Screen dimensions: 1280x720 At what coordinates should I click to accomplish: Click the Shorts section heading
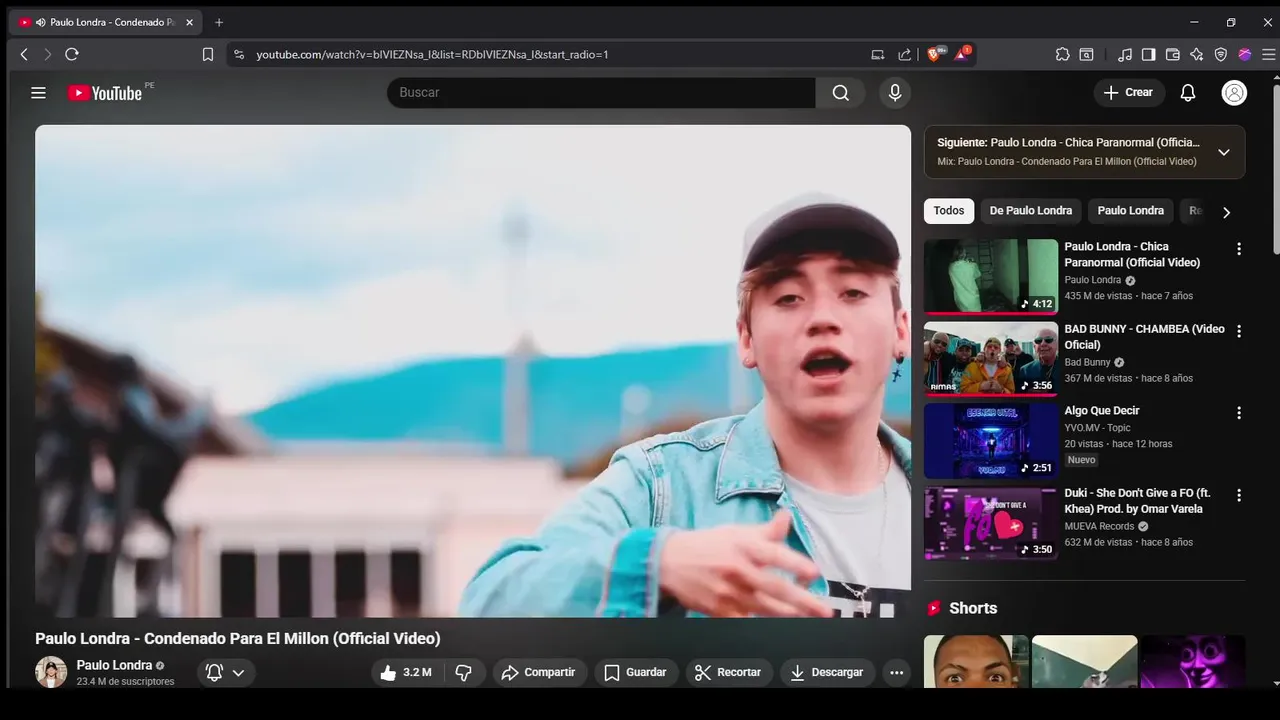pos(973,608)
